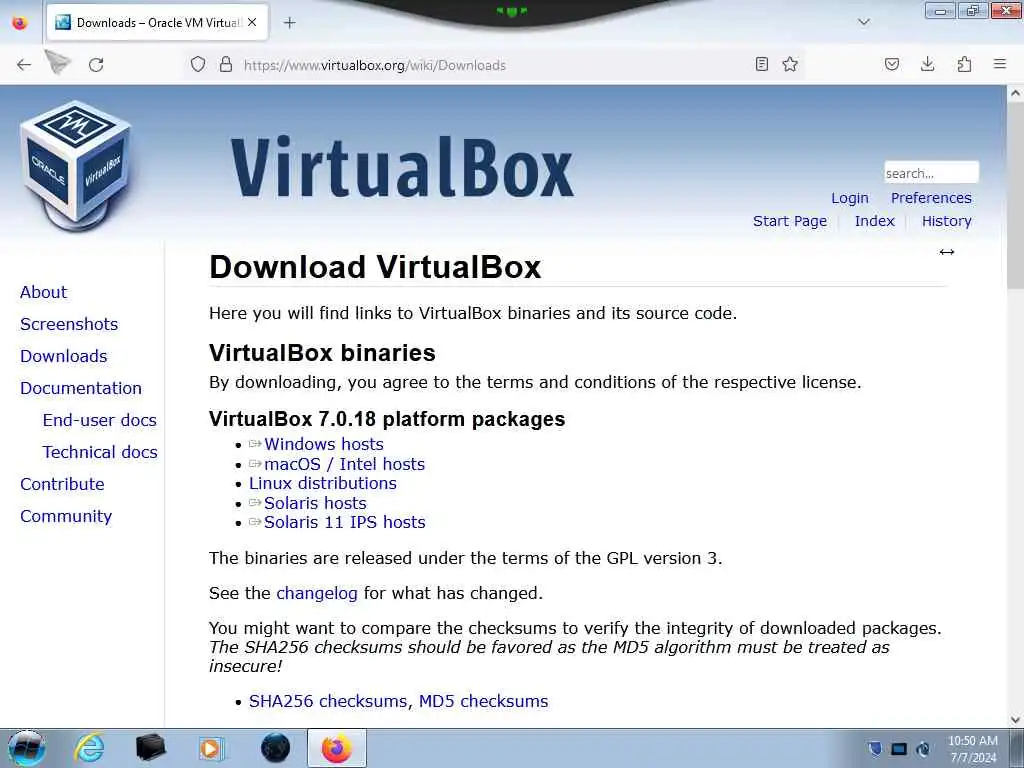Click the monitor icon in system tray
Viewport: 1024px width, 768px height.
(x=899, y=749)
